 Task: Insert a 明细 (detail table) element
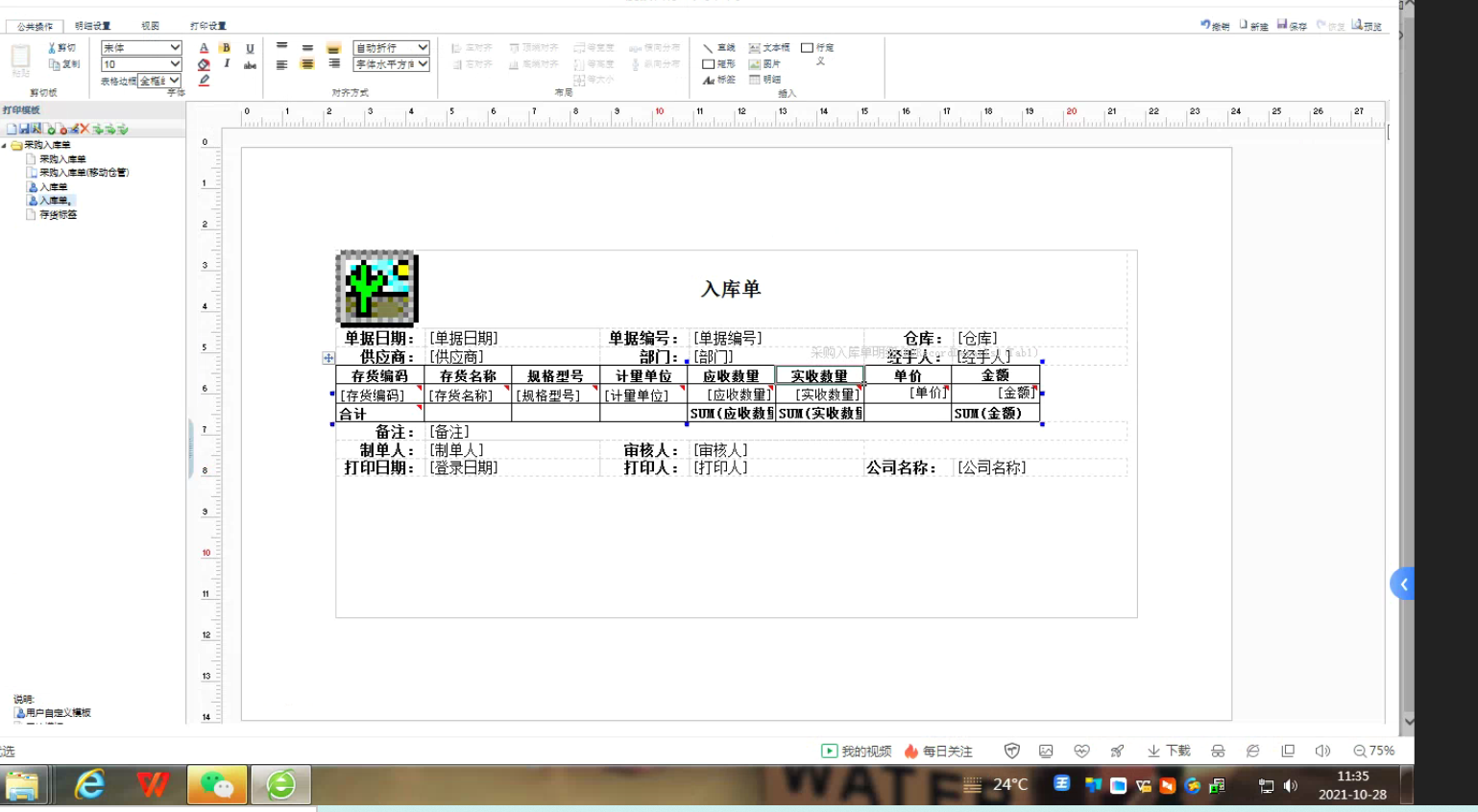point(765,80)
